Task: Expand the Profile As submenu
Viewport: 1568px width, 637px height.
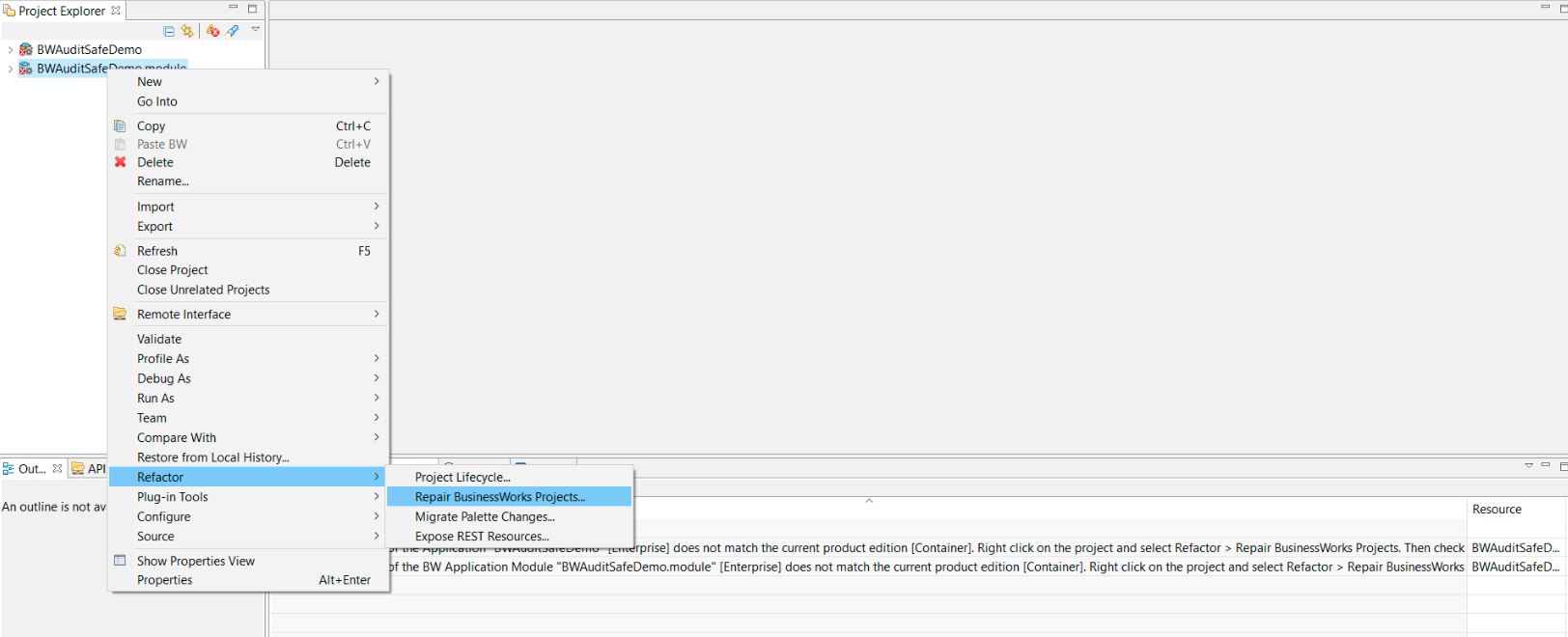Action: 249,358
